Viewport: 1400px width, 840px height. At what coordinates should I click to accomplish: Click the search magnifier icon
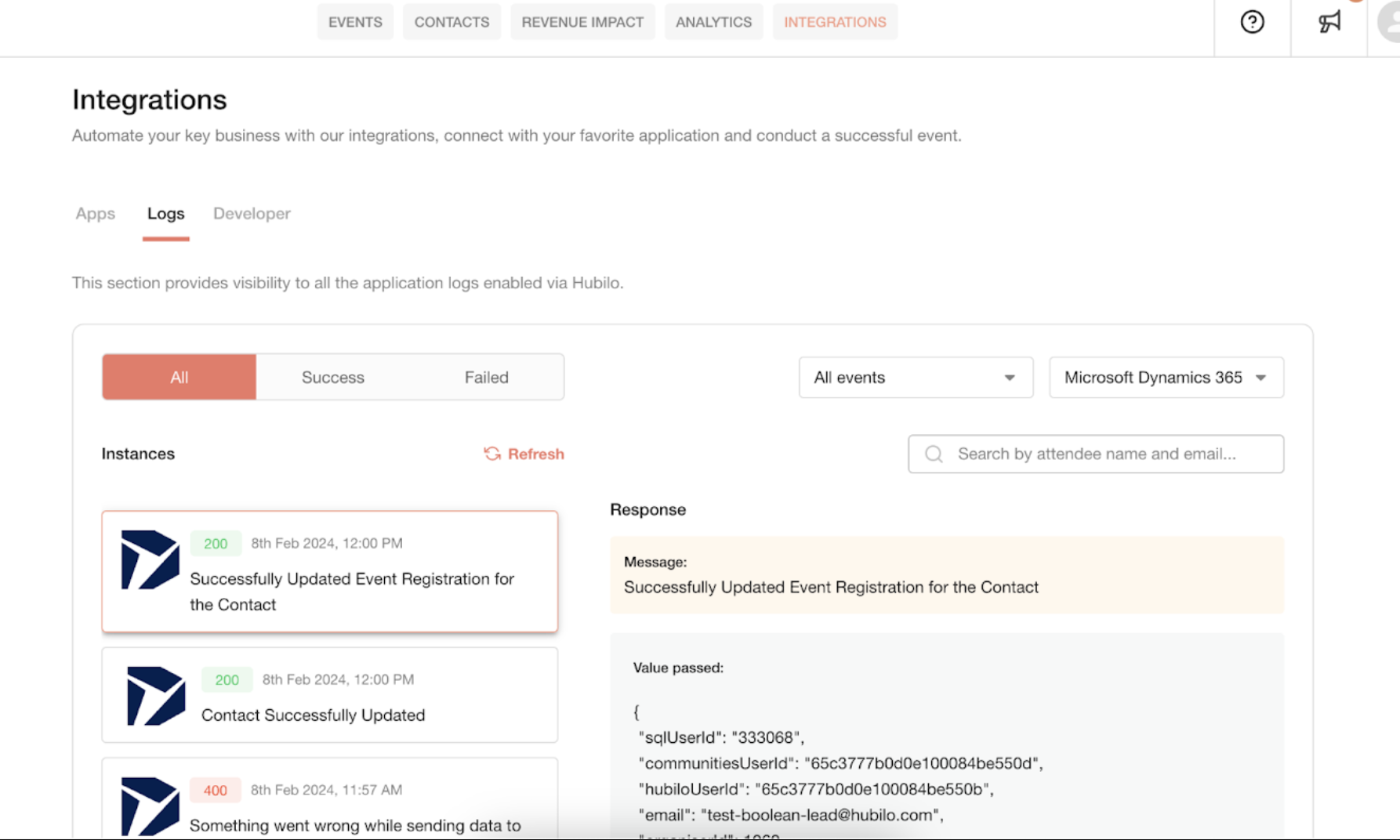[x=934, y=454]
